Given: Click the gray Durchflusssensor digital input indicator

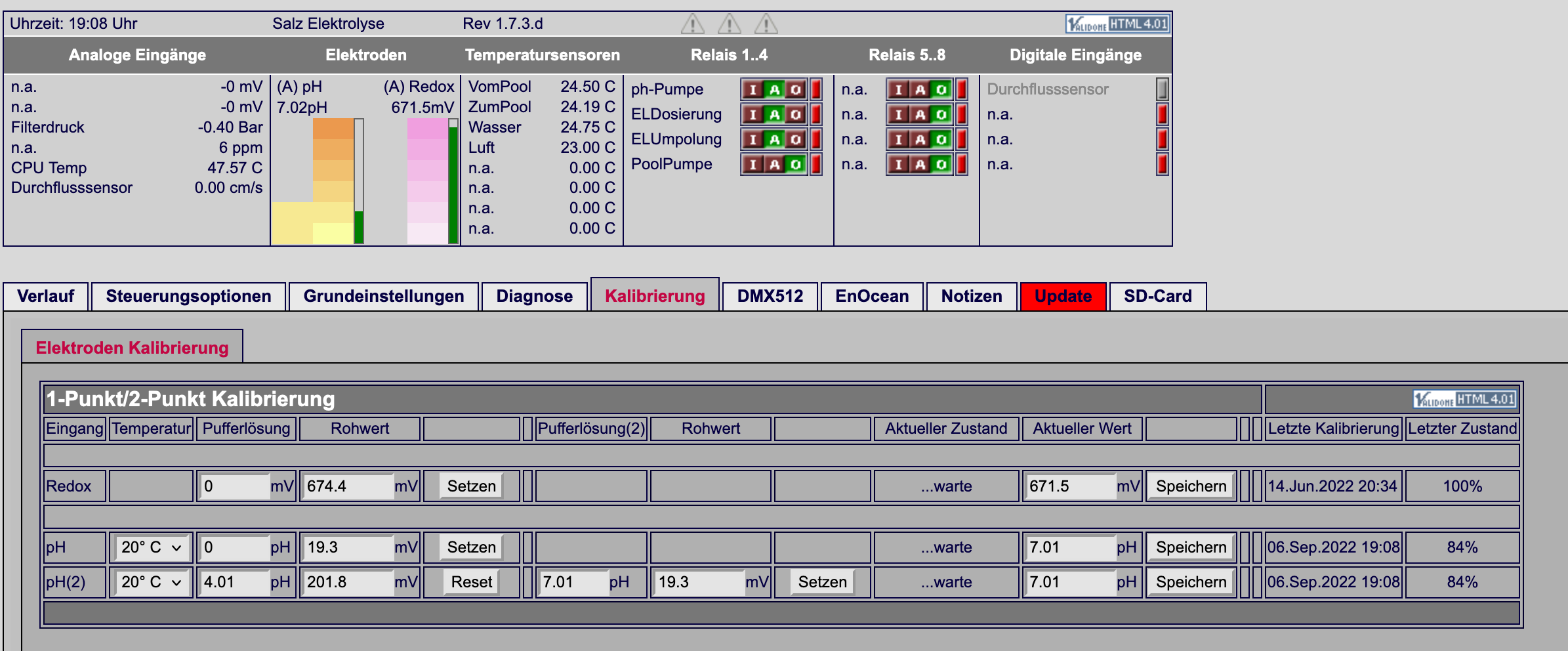Looking at the screenshot, I should coord(1162,89).
